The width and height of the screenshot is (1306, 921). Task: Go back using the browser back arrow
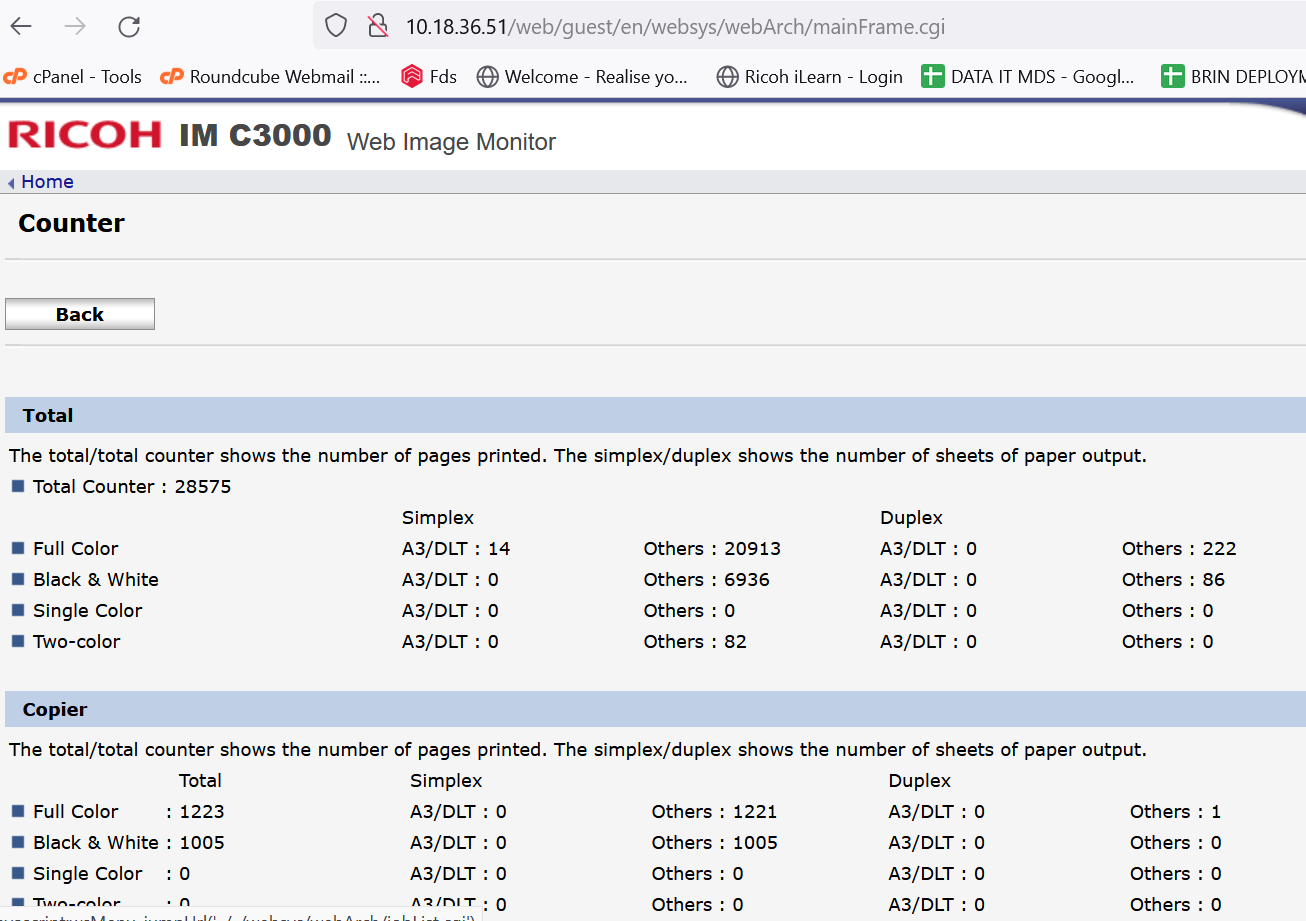[x=20, y=27]
